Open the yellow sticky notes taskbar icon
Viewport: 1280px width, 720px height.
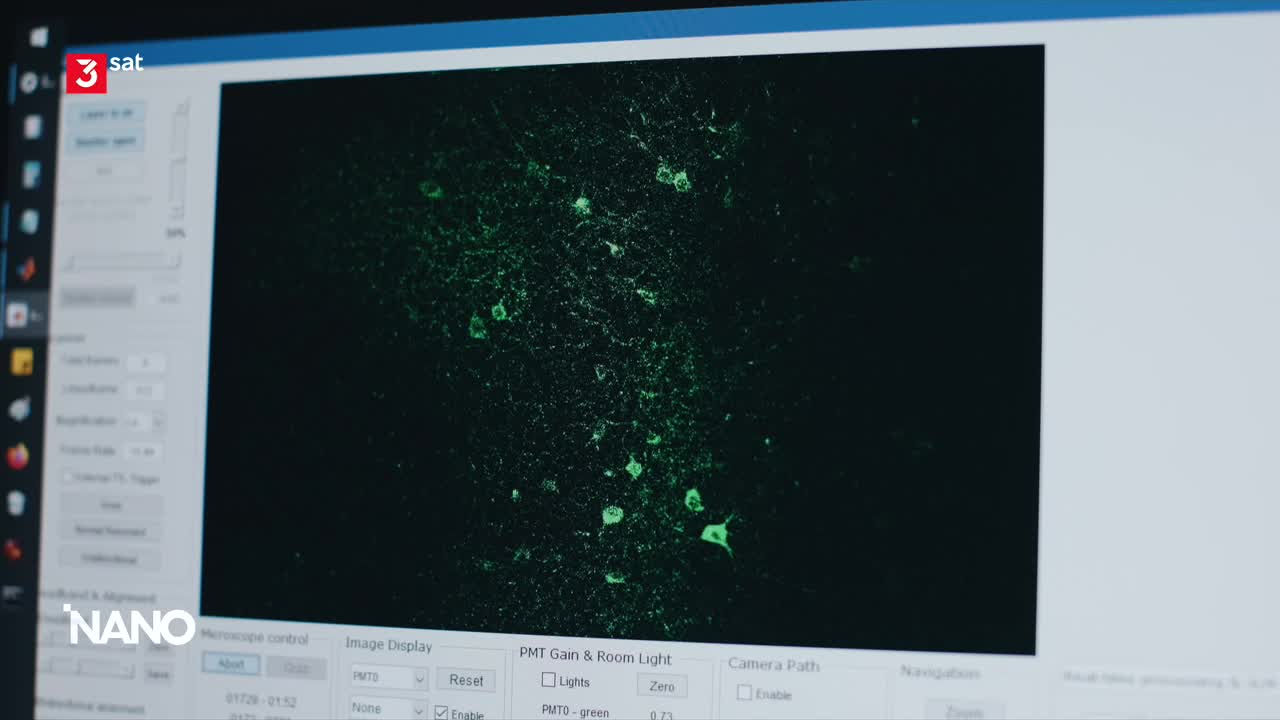22,362
